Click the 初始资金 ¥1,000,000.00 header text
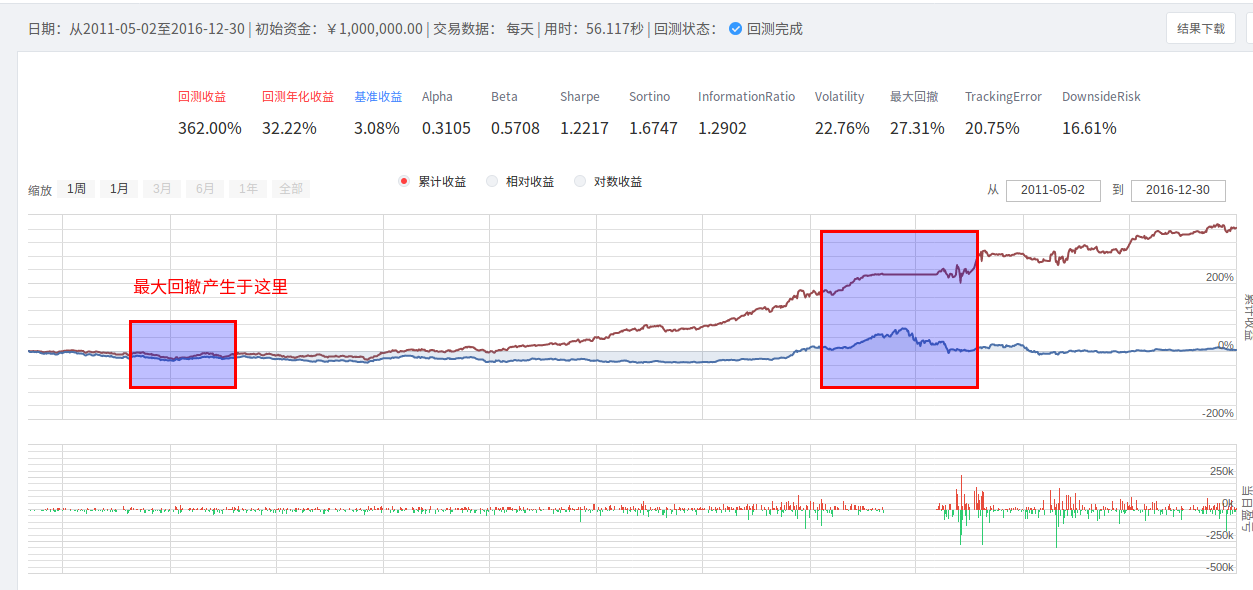The width and height of the screenshot is (1253, 590). pos(338,29)
